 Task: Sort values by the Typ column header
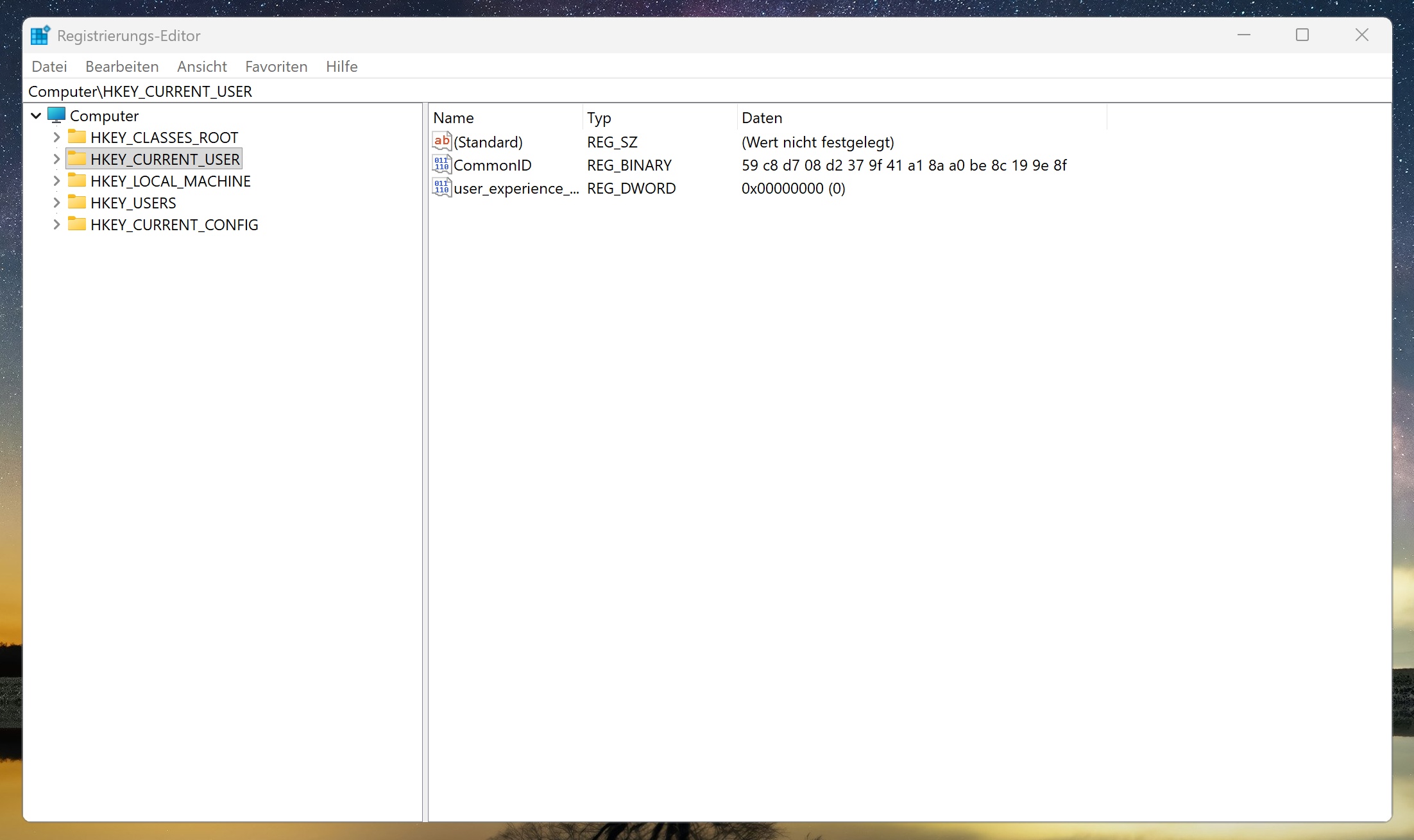pyautogui.click(x=660, y=118)
